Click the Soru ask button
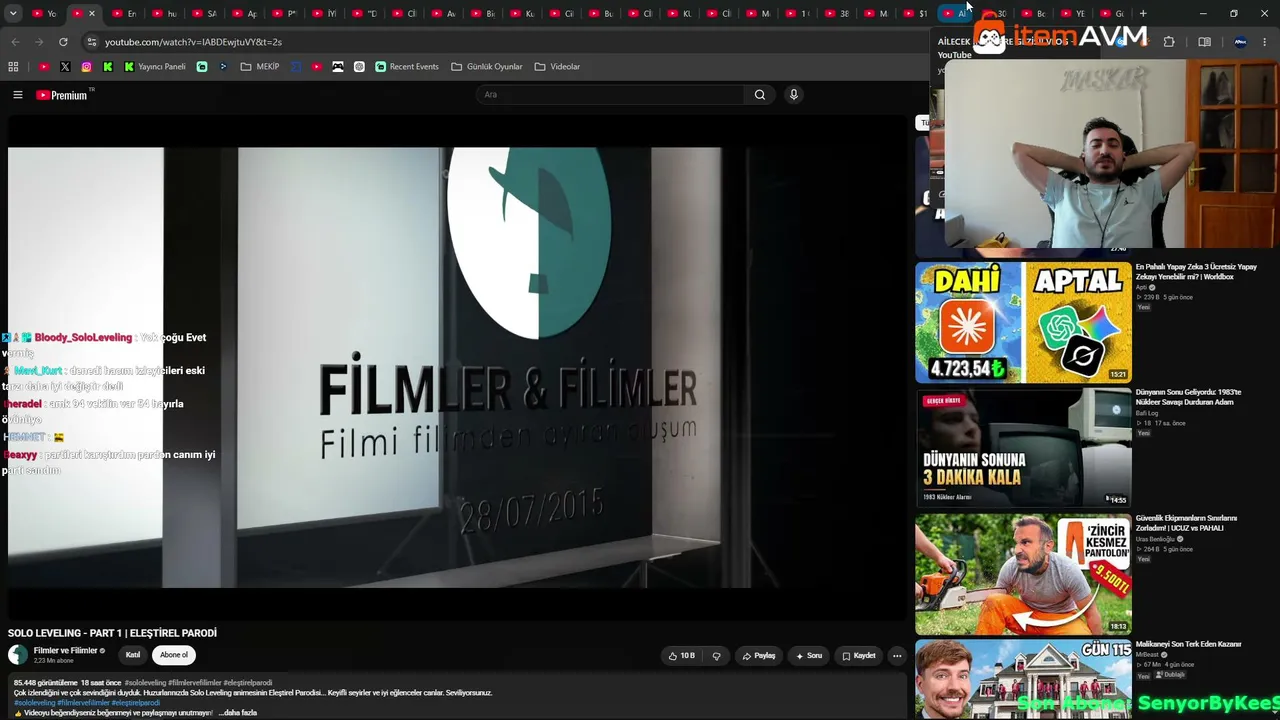This screenshot has height=720, width=1280. [809, 656]
